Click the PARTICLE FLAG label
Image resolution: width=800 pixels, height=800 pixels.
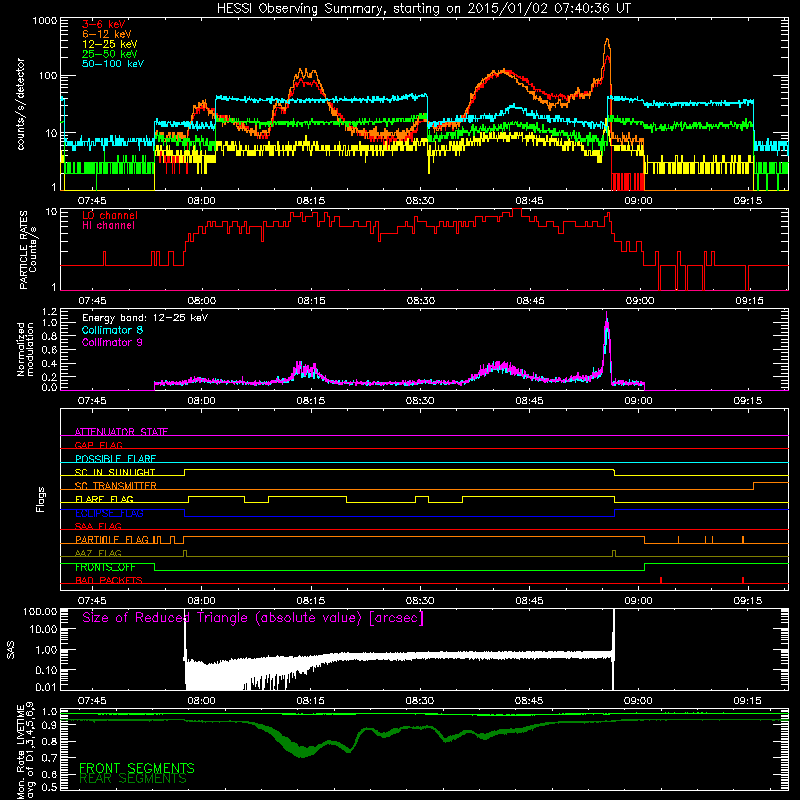coord(113,539)
